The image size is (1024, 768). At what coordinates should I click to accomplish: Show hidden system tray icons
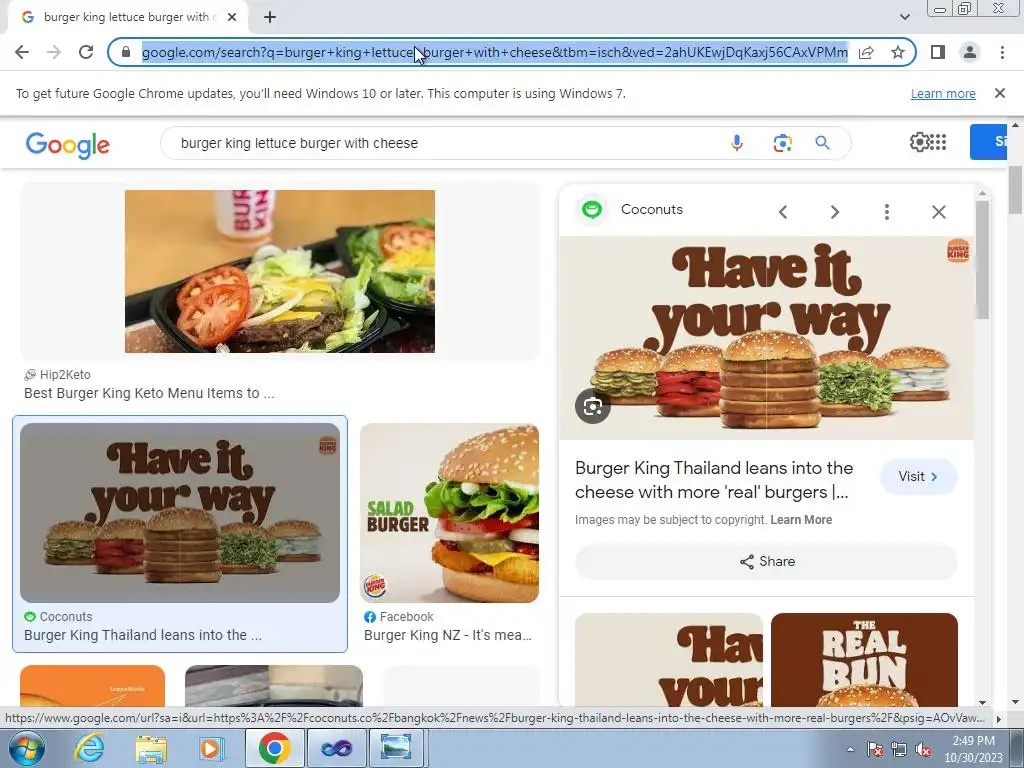[850, 749]
